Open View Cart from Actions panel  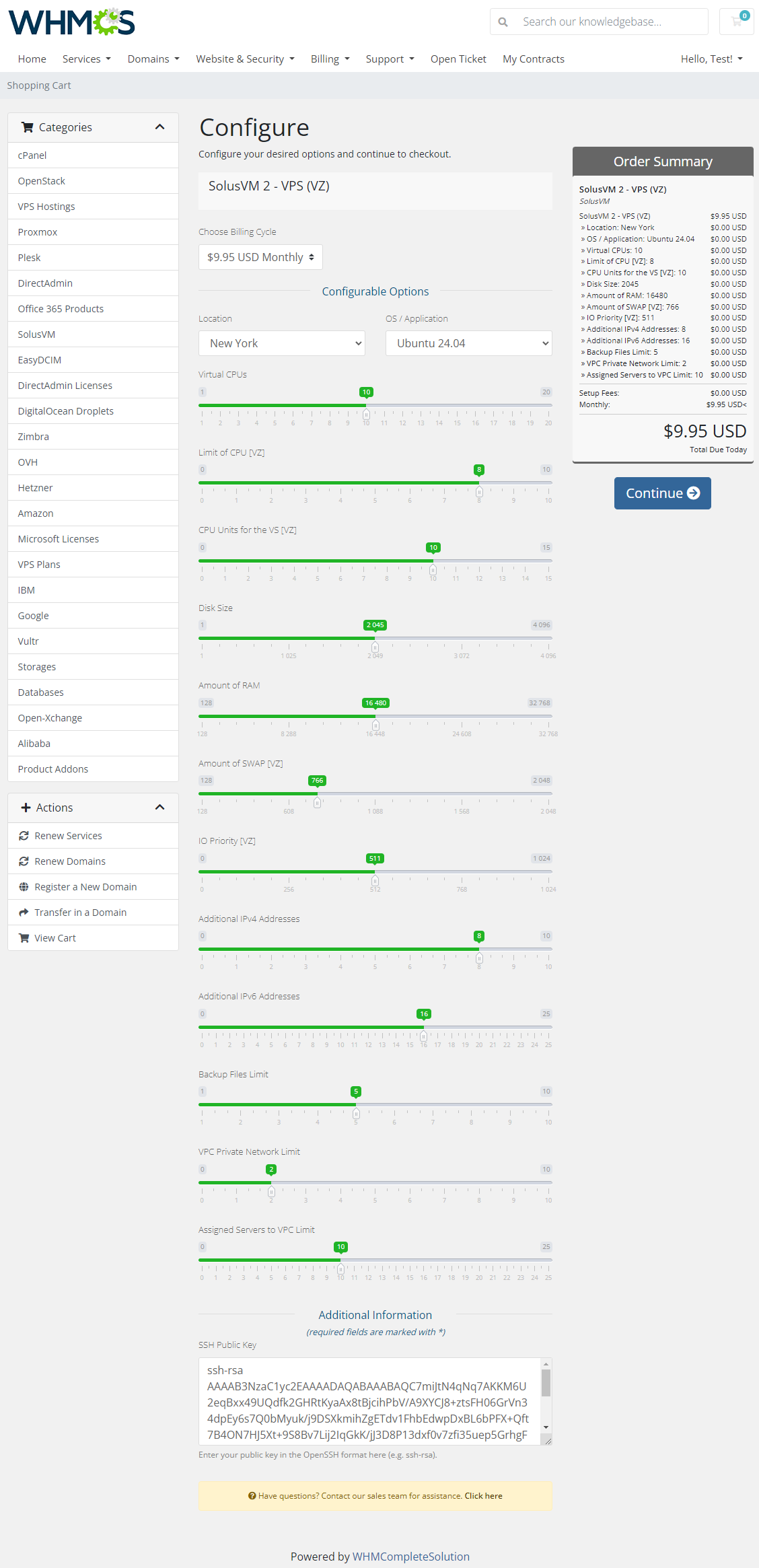pos(55,938)
